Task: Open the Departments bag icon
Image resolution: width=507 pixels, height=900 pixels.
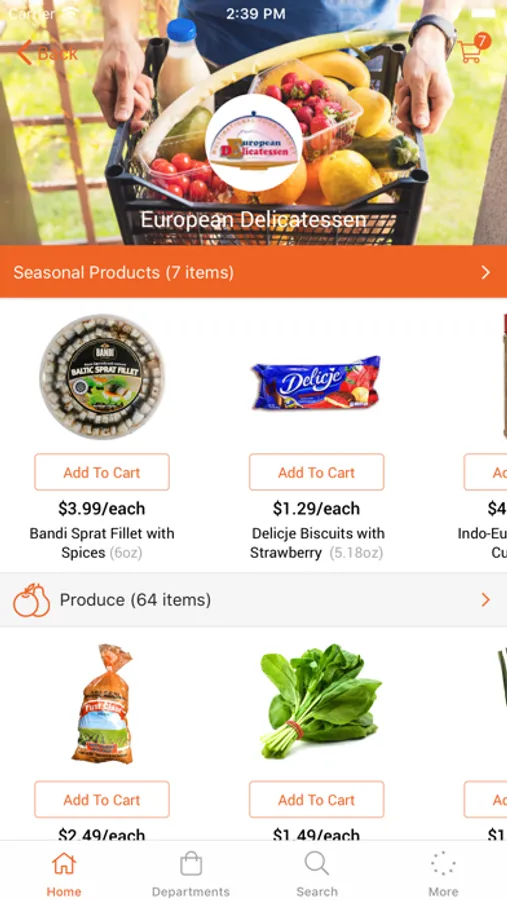Action: click(x=191, y=864)
